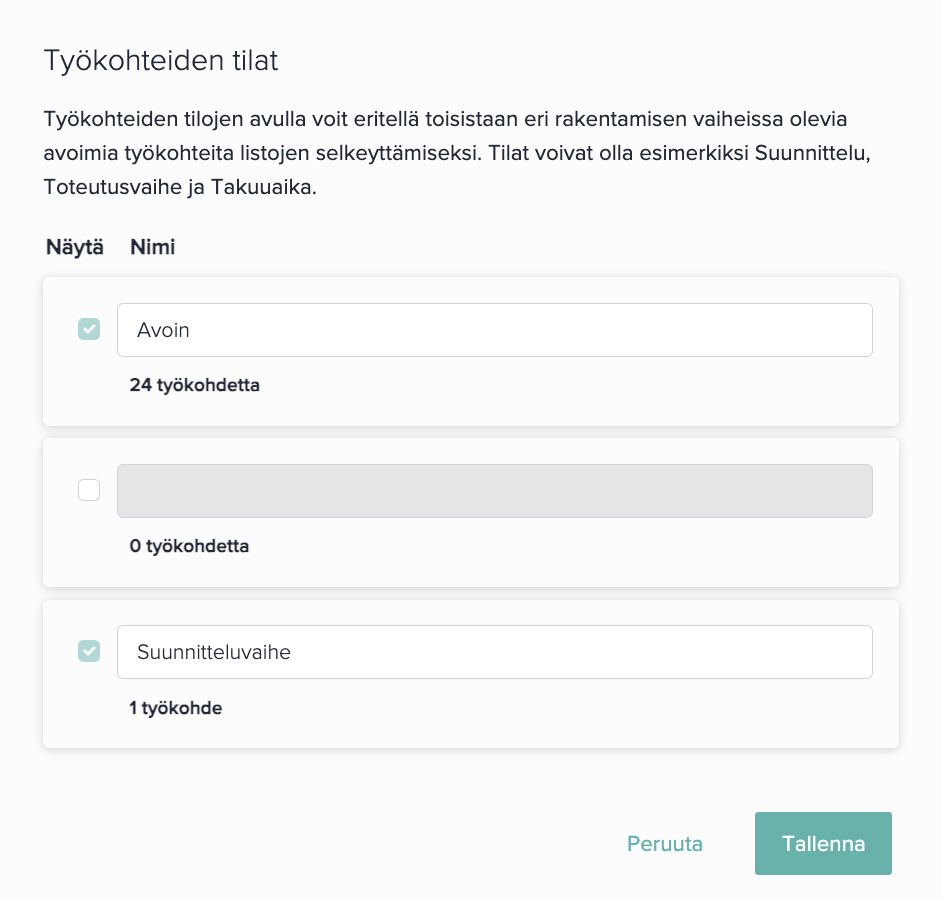Focus the Avoin name input field

coord(494,330)
